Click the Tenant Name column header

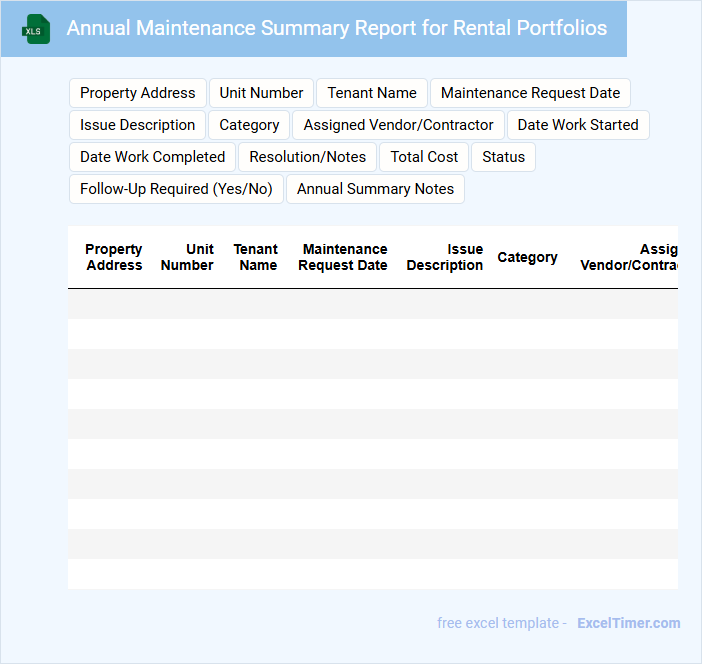[257, 257]
